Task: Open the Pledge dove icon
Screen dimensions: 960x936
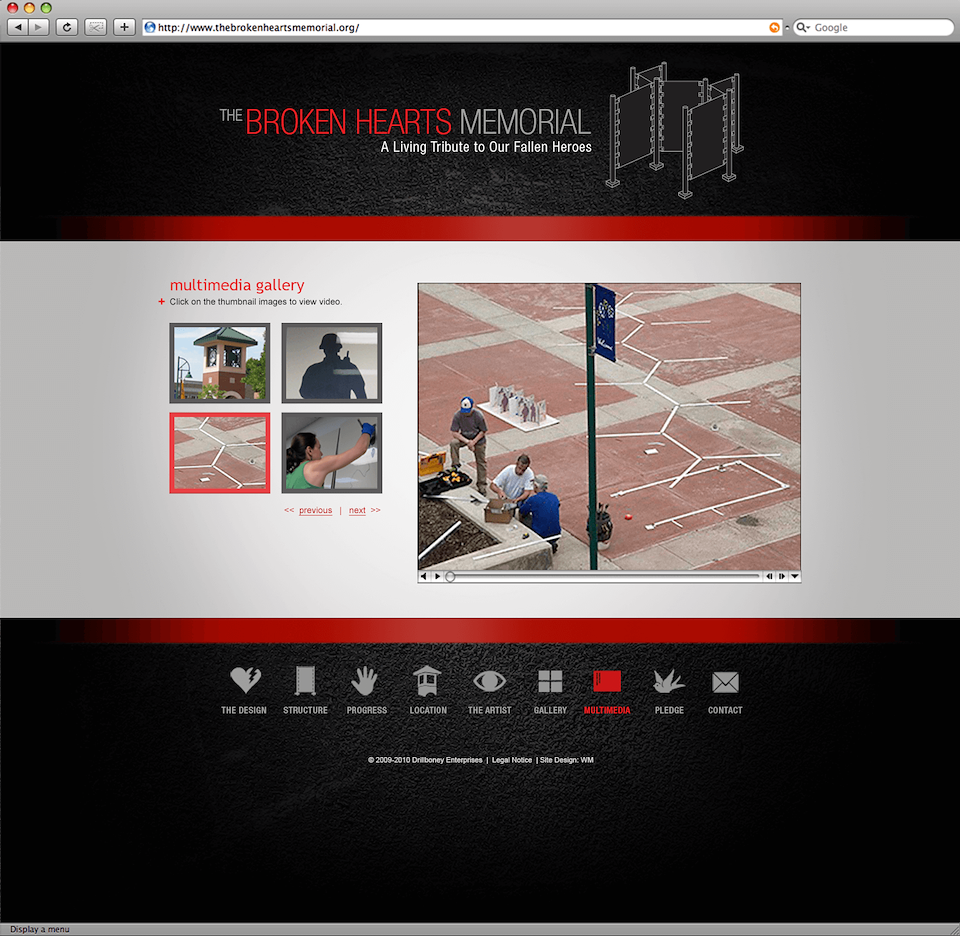Action: 669,681
